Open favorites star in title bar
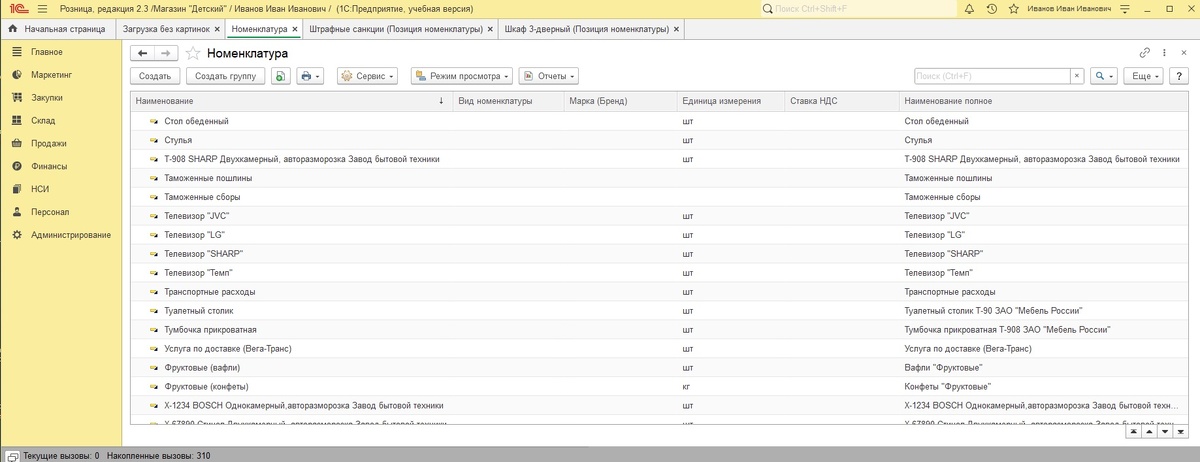 pyautogui.click(x=1013, y=8)
